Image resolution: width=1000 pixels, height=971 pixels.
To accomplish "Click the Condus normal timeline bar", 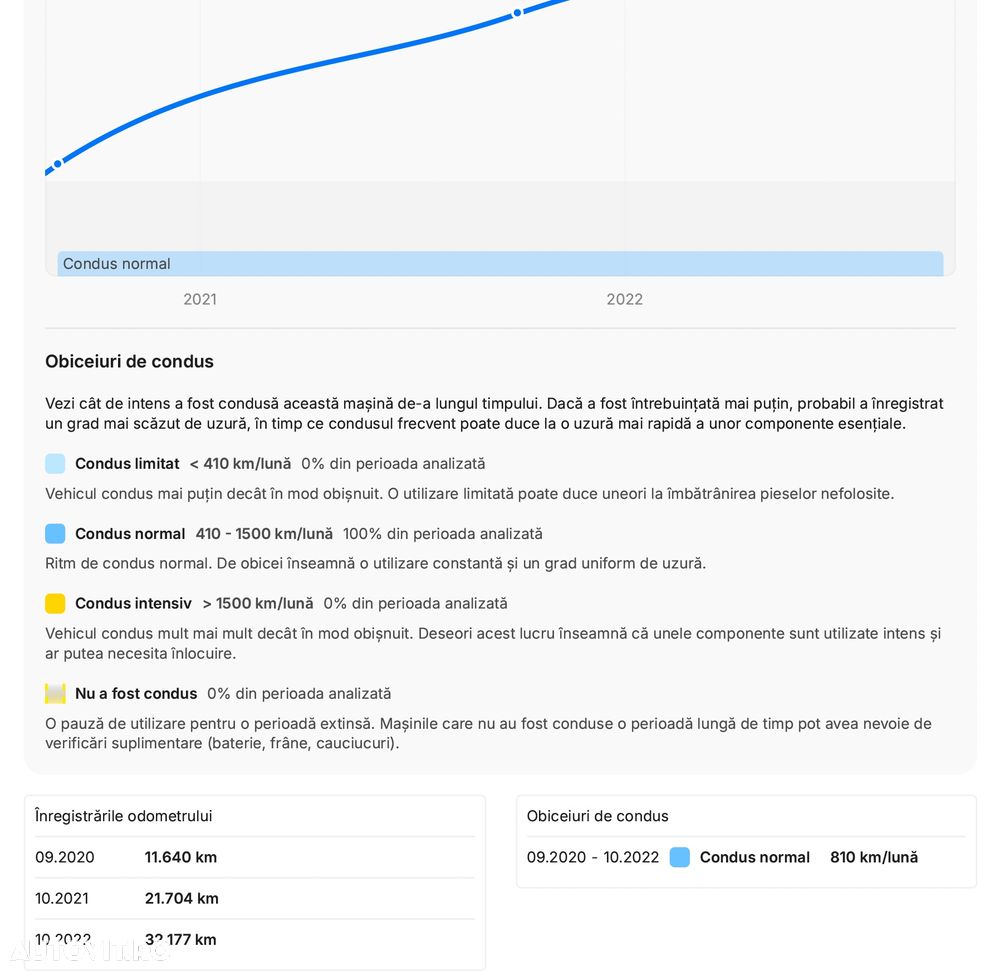I will tap(500, 264).
